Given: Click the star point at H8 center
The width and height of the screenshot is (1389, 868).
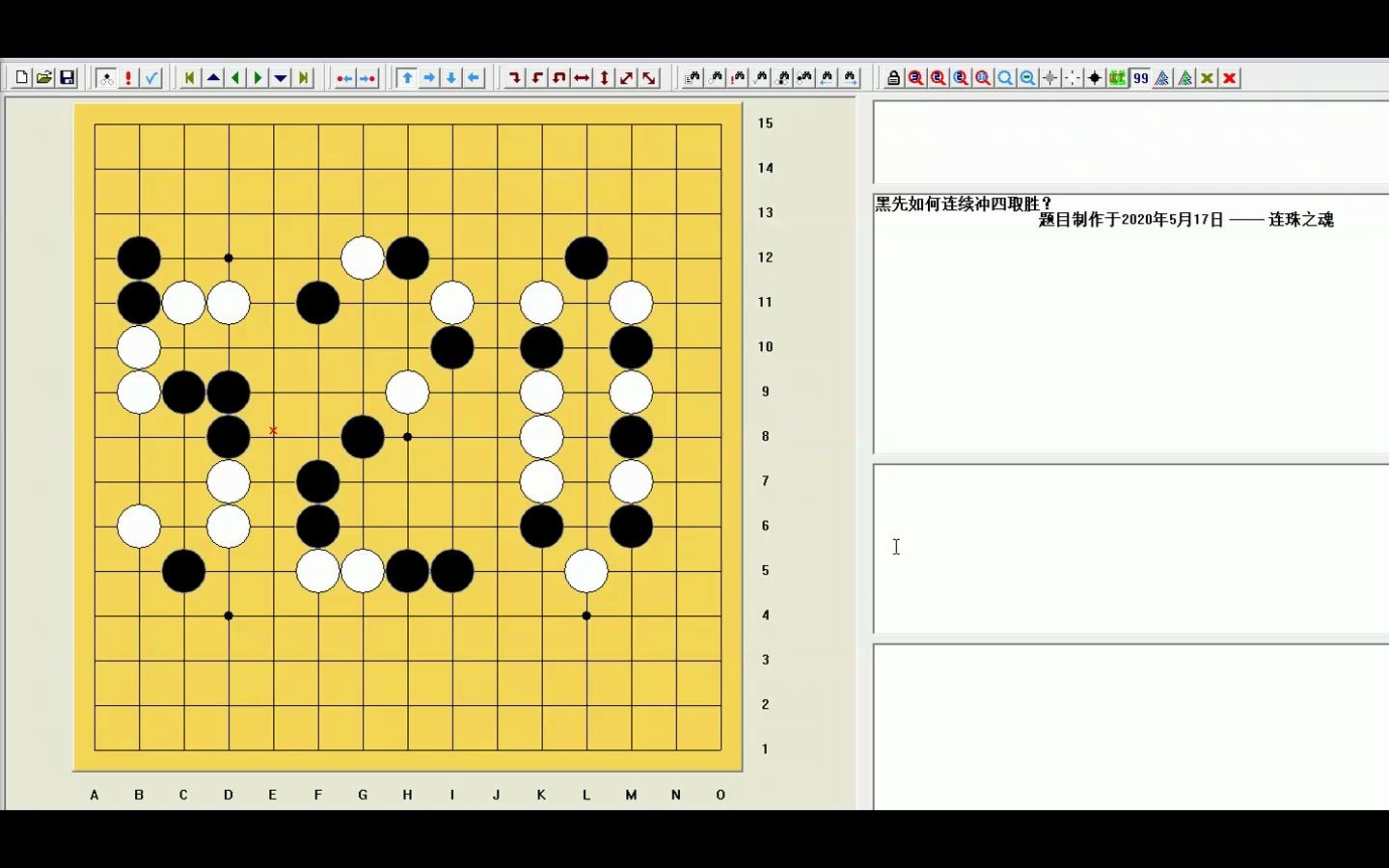Looking at the screenshot, I should tap(407, 437).
